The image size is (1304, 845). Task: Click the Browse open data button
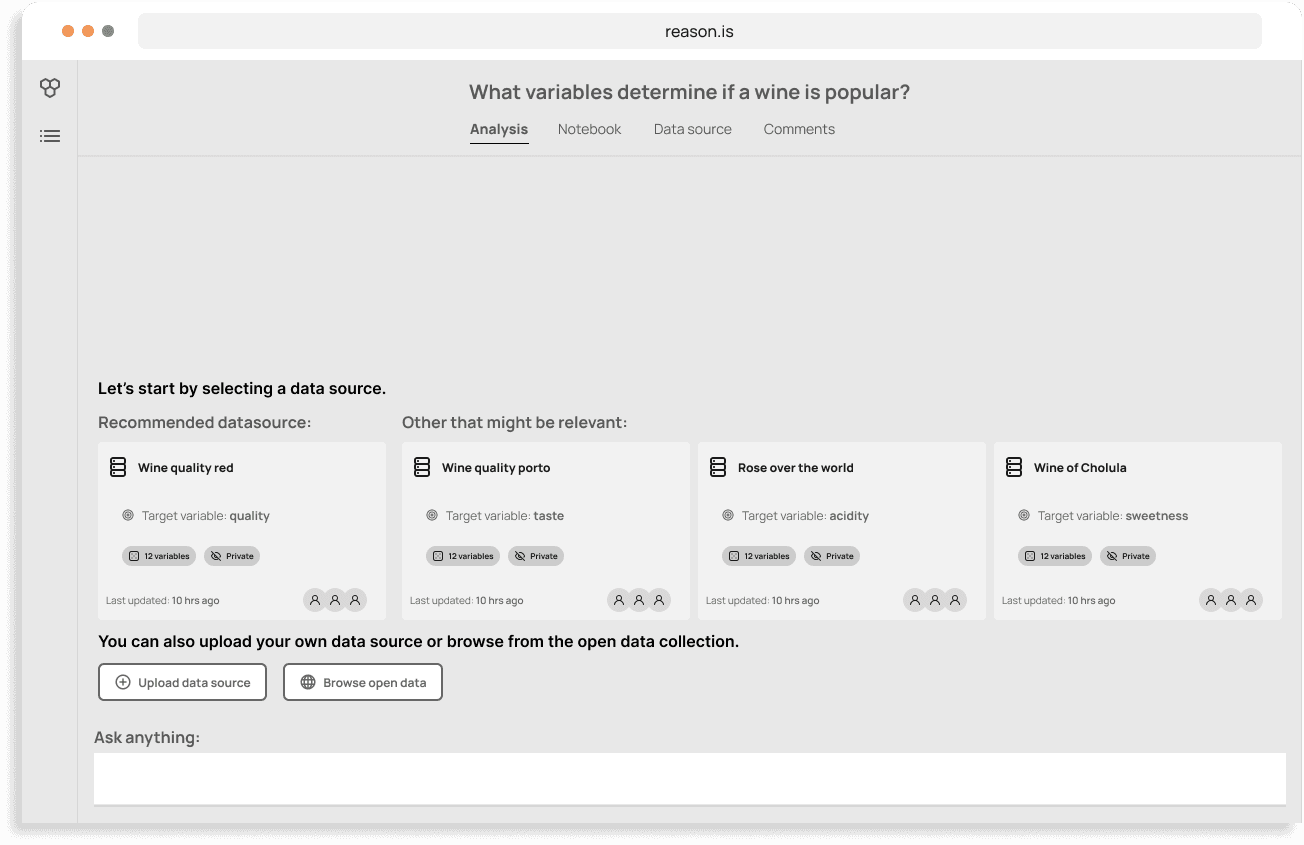click(362, 681)
